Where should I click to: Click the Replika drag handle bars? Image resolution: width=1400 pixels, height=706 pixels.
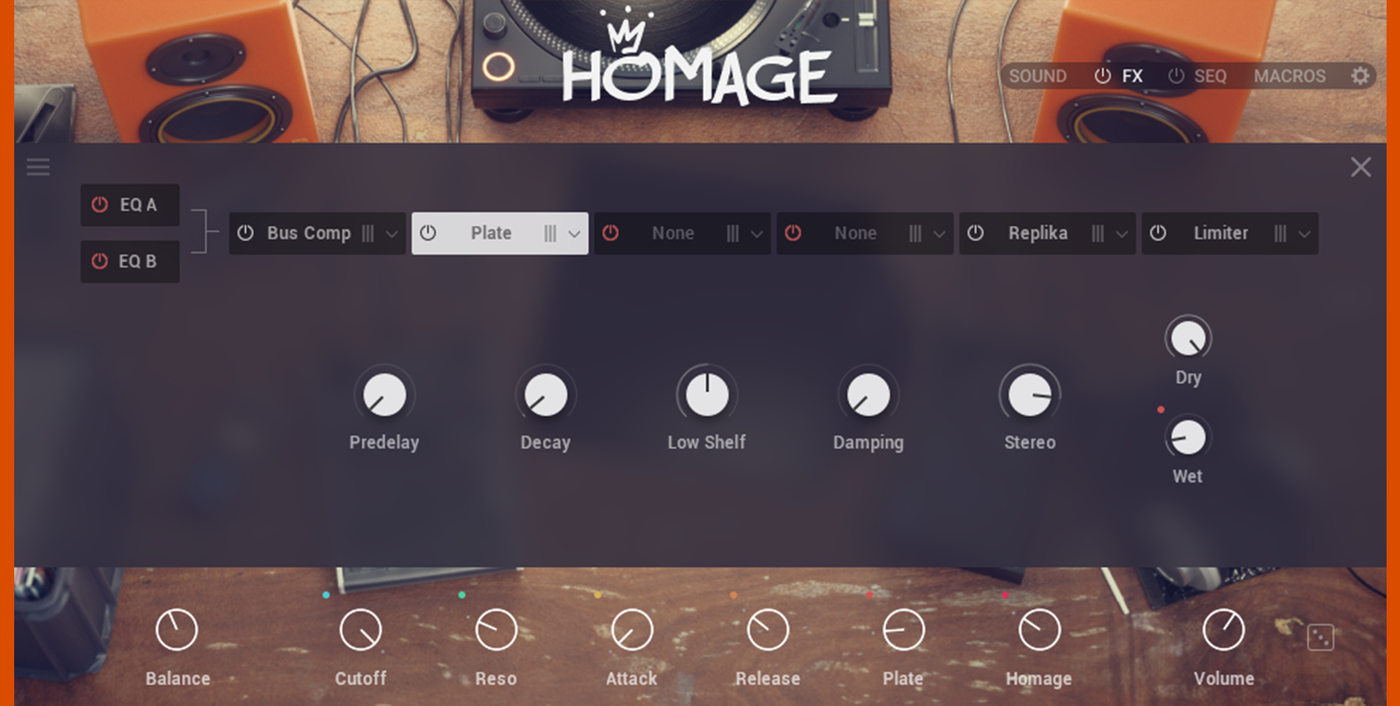point(1098,233)
